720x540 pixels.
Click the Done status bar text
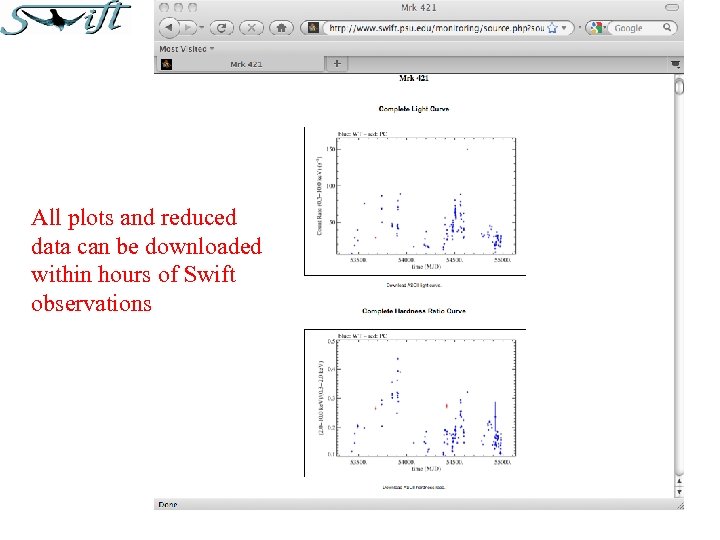(168, 504)
